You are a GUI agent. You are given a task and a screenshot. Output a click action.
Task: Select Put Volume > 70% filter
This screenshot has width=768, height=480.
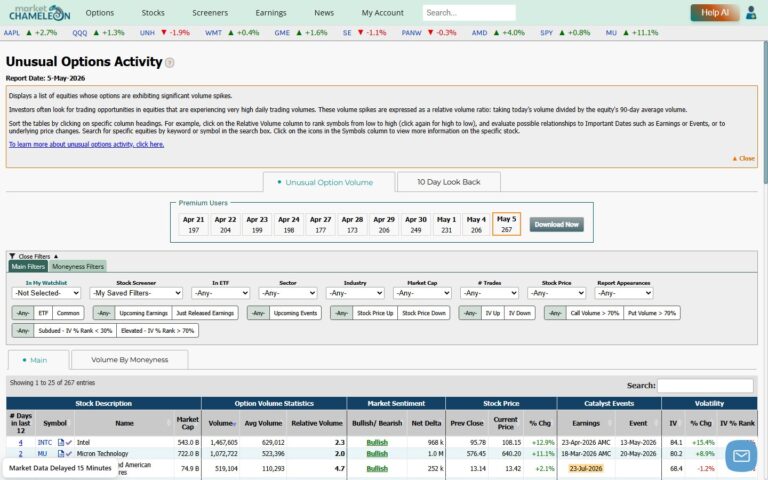click(x=651, y=313)
